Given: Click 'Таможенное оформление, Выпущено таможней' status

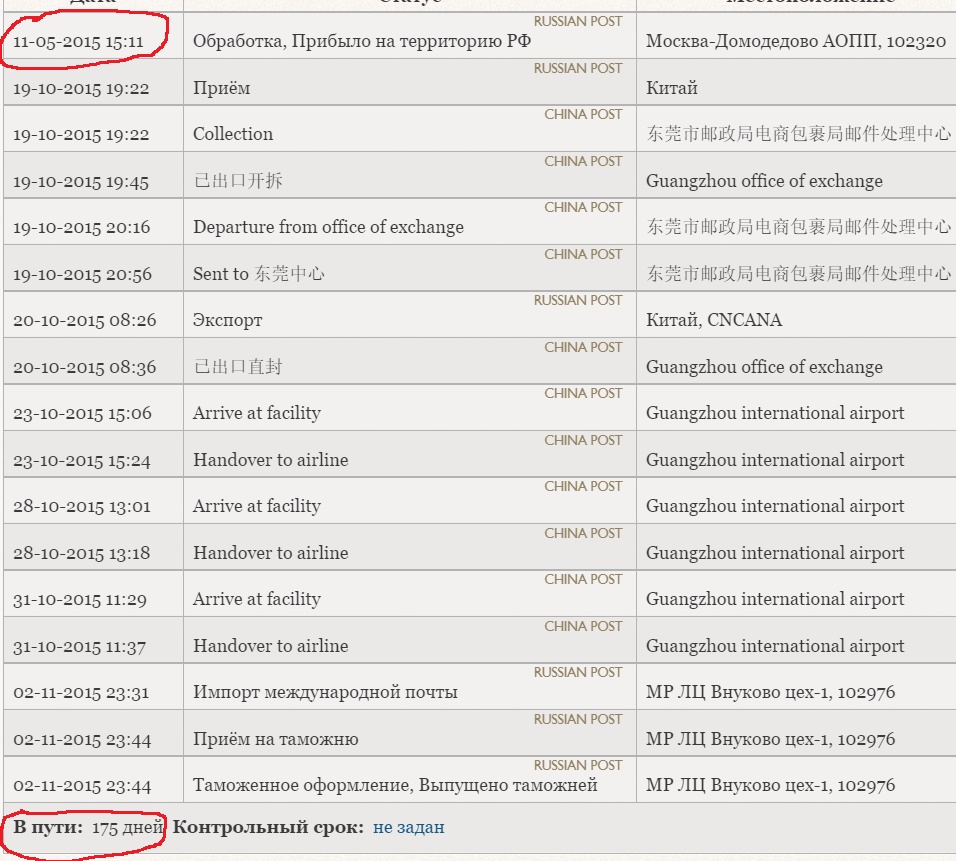Looking at the screenshot, I should pyautogui.click(x=395, y=785).
